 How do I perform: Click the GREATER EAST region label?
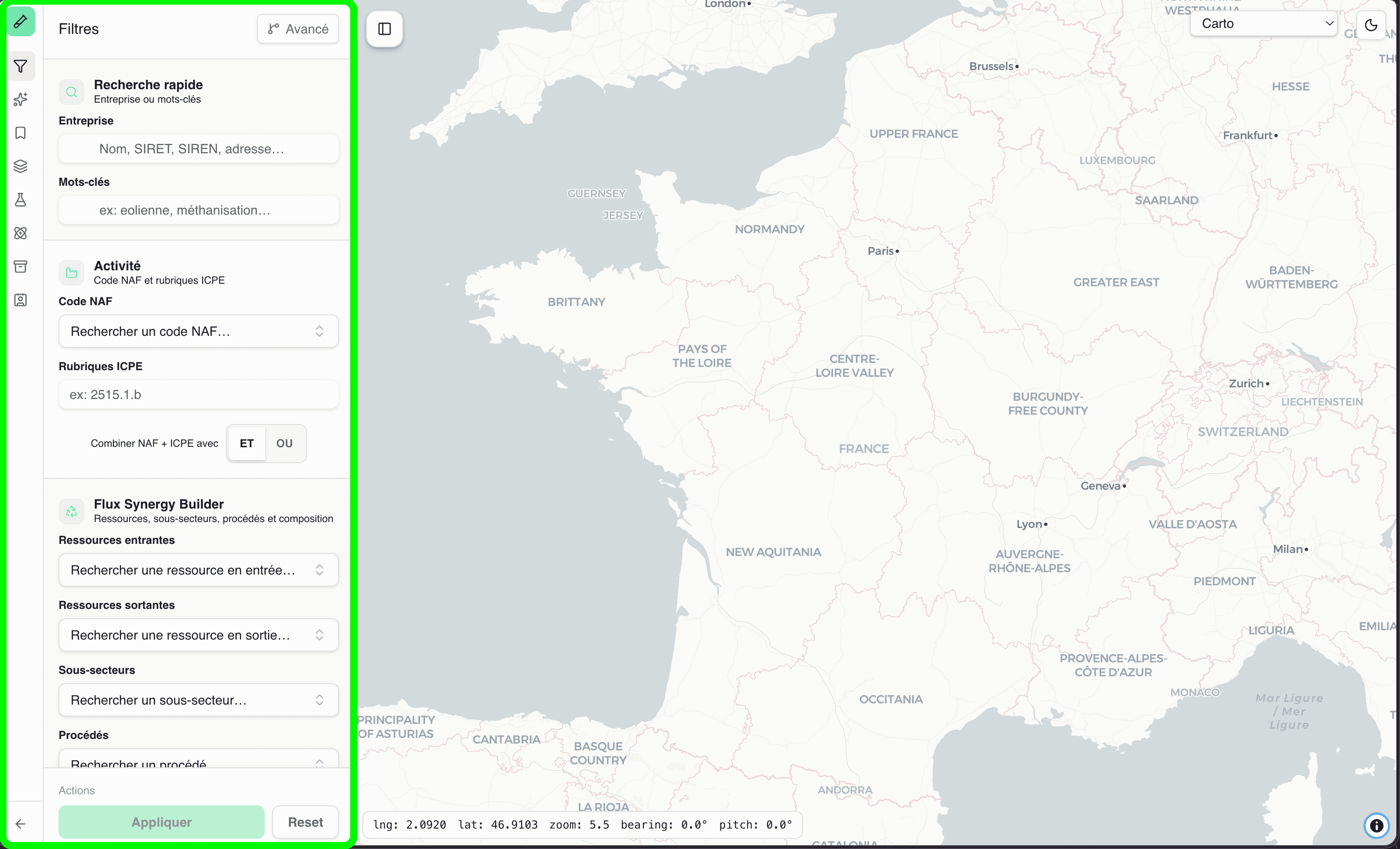1116,282
